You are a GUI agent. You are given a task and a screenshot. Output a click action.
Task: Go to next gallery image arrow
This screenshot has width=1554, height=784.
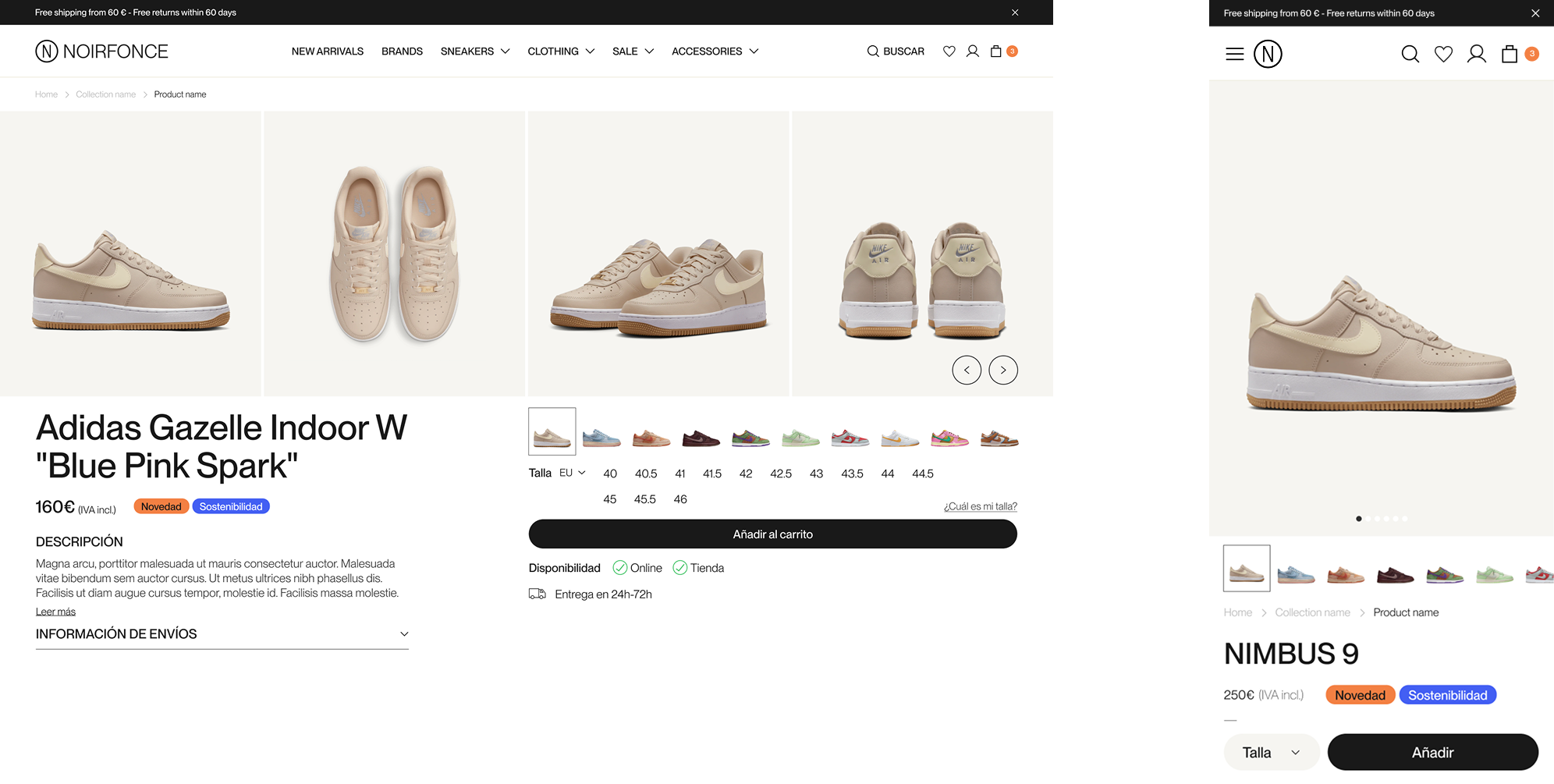point(1003,370)
